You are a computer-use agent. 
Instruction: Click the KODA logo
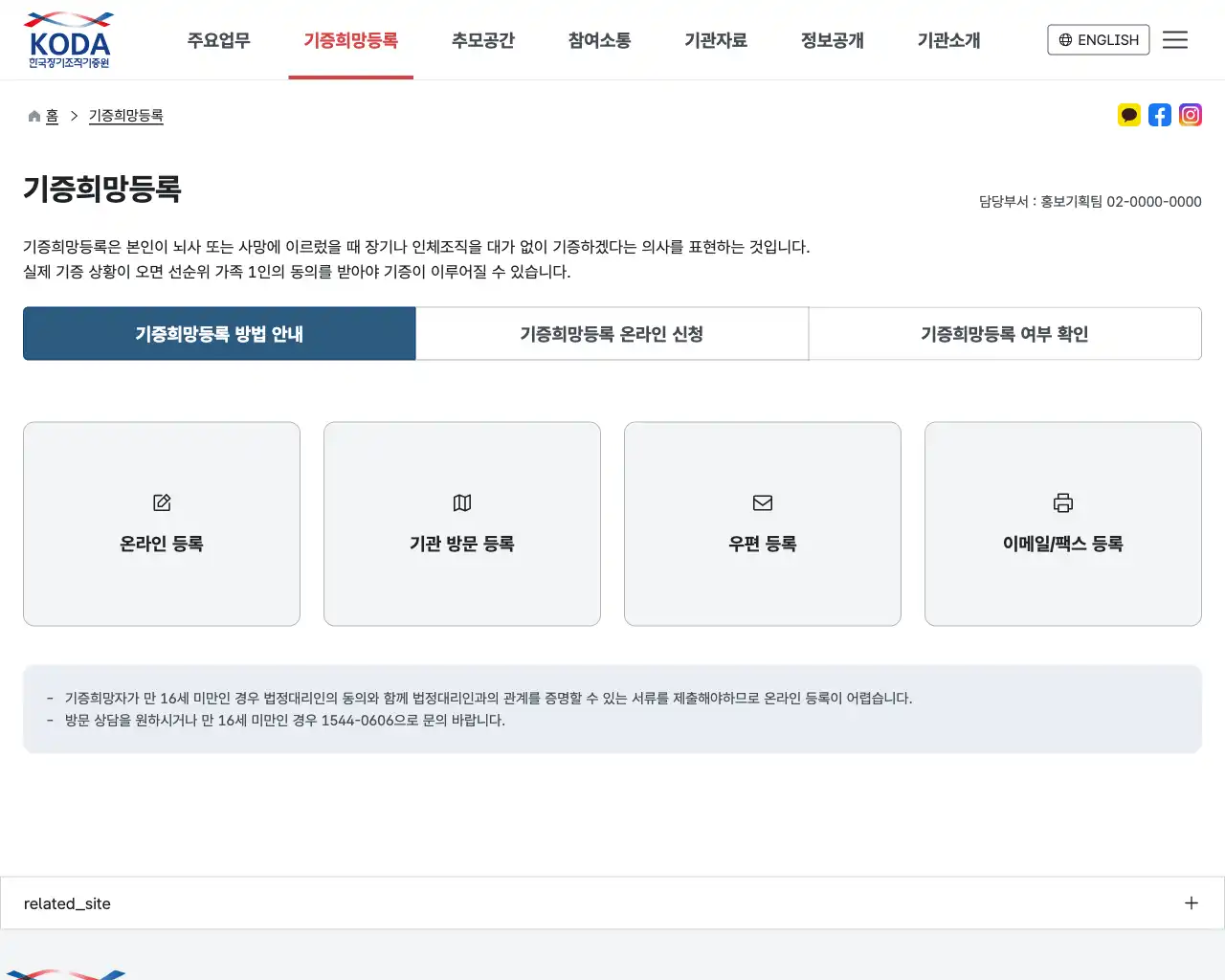coord(68,39)
